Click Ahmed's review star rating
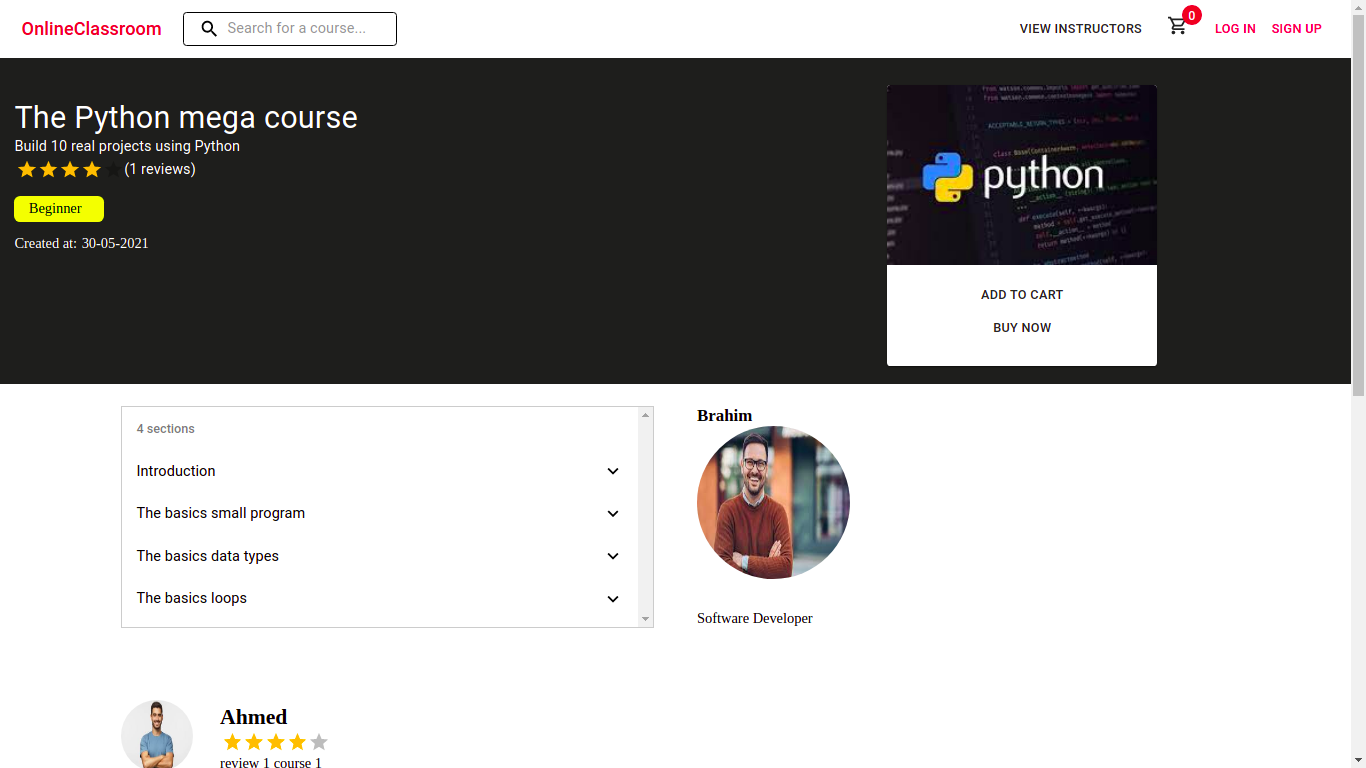The image size is (1366, 768). coord(276,742)
